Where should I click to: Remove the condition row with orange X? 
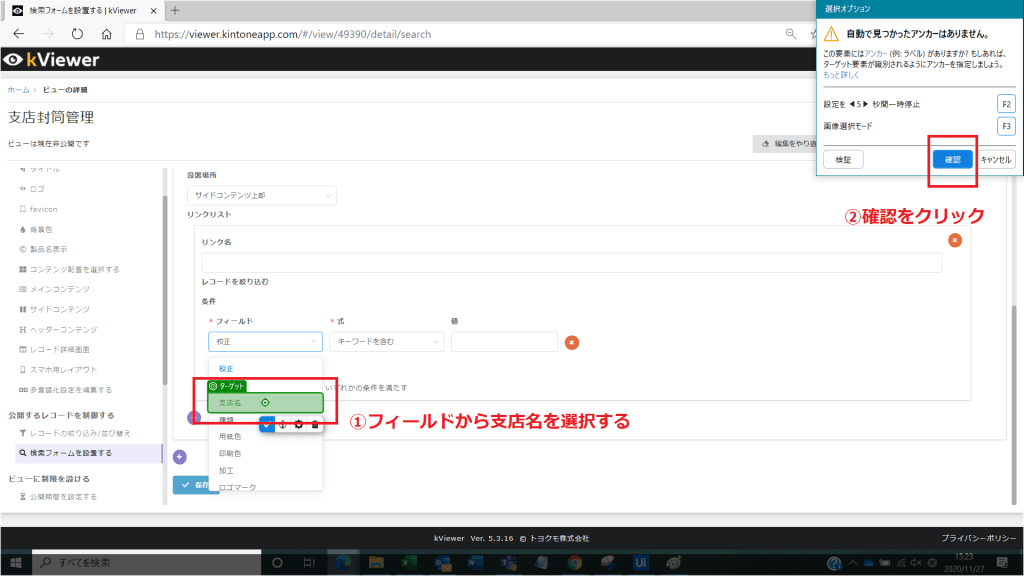(x=572, y=342)
